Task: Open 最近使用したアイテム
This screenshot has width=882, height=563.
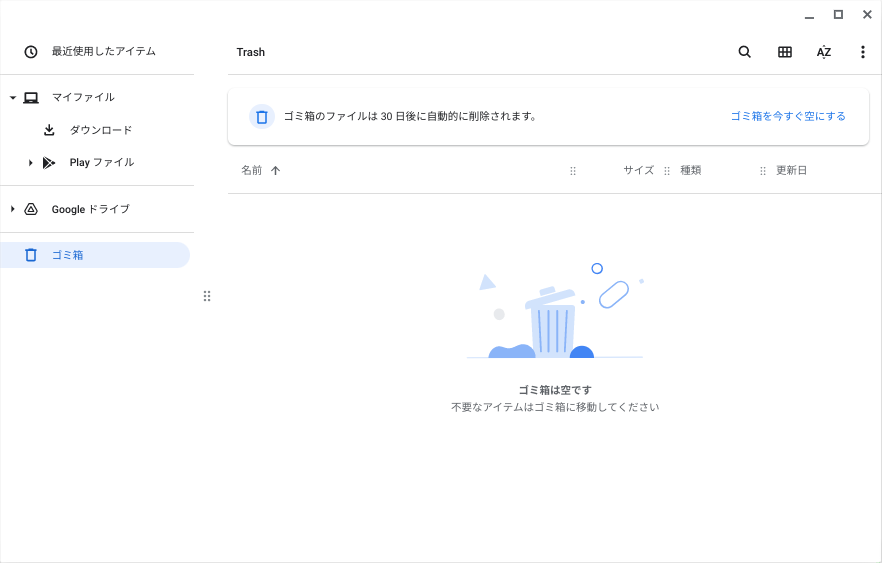Action: (x=104, y=51)
